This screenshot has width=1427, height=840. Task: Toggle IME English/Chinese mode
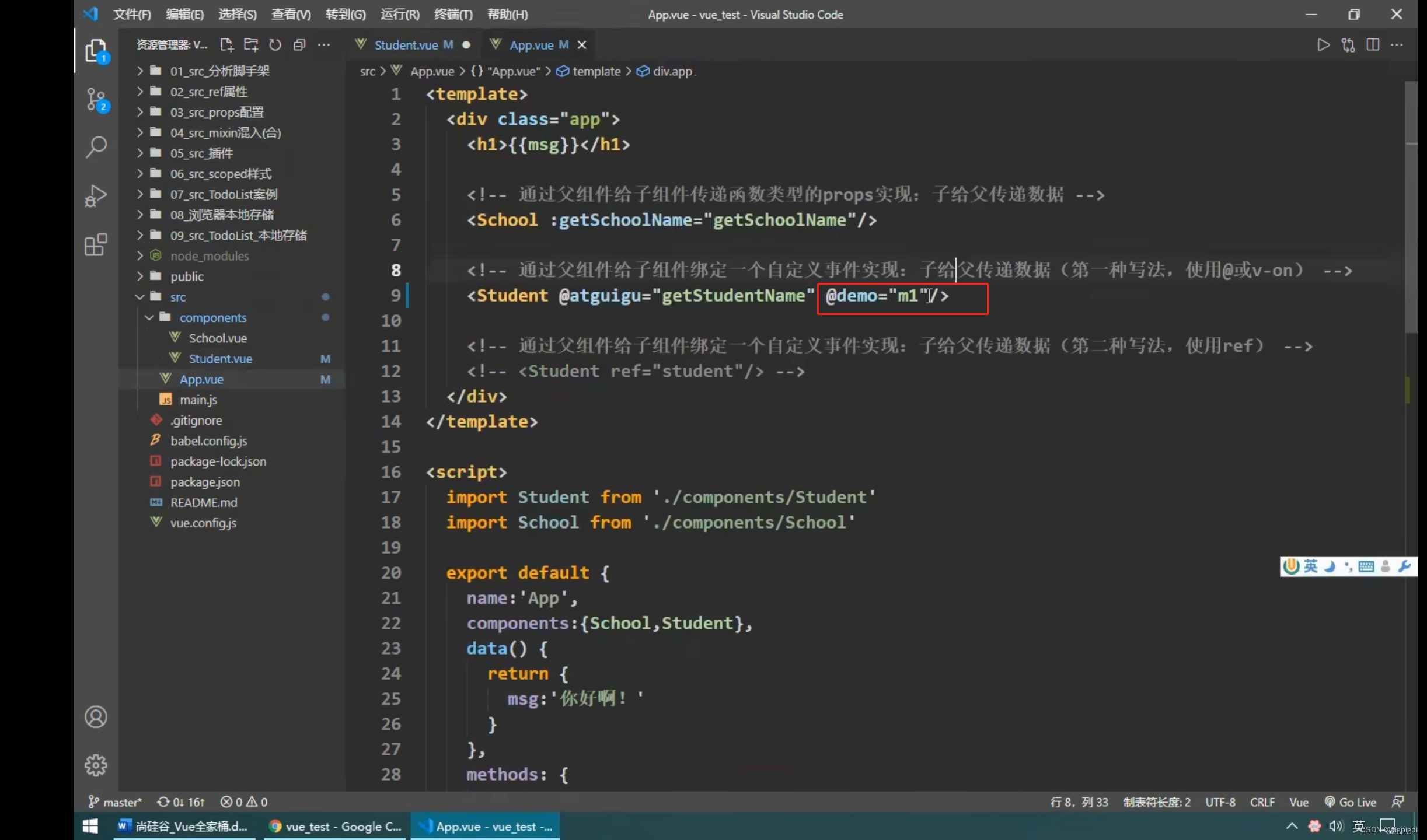point(1311,566)
